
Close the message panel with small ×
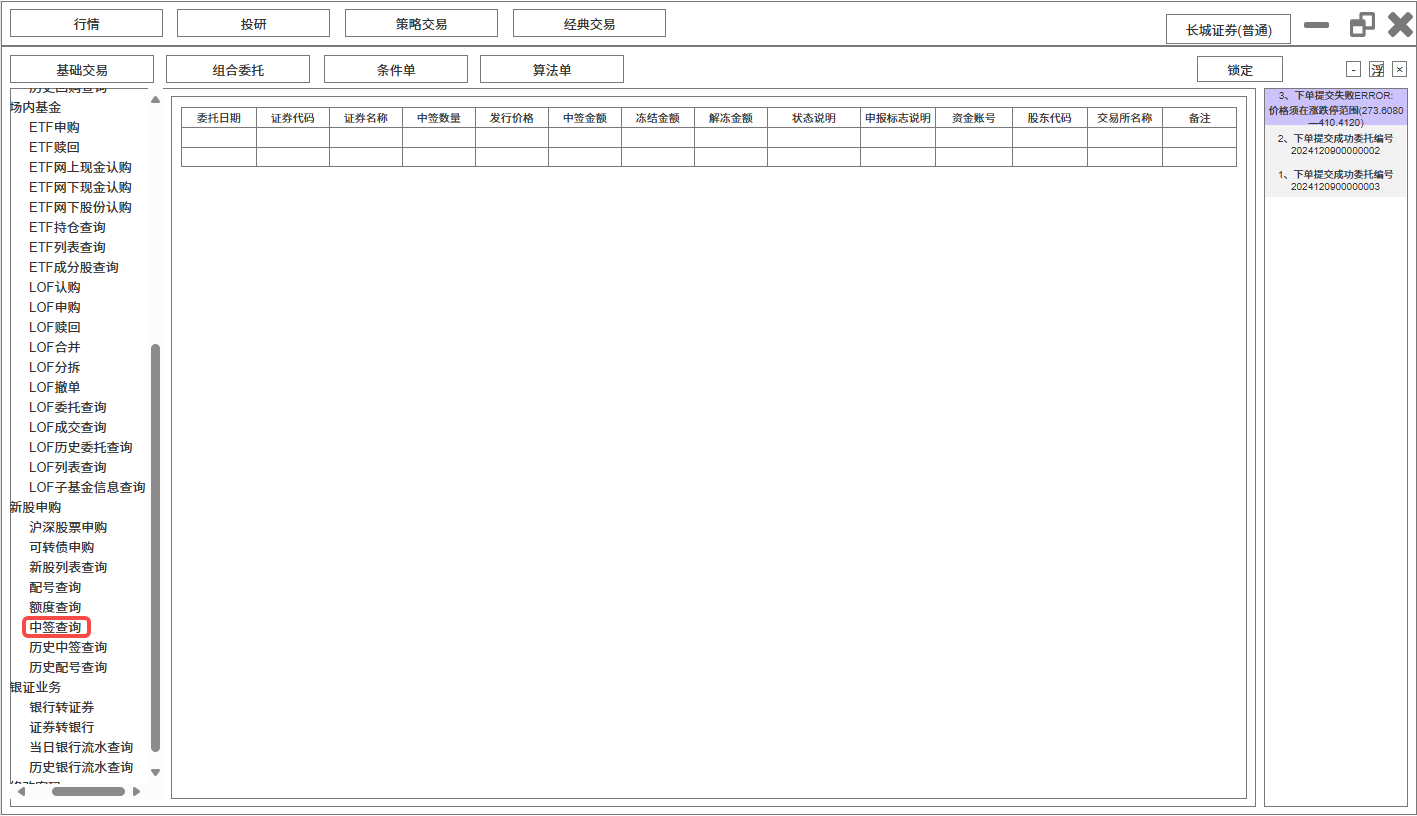1400,69
